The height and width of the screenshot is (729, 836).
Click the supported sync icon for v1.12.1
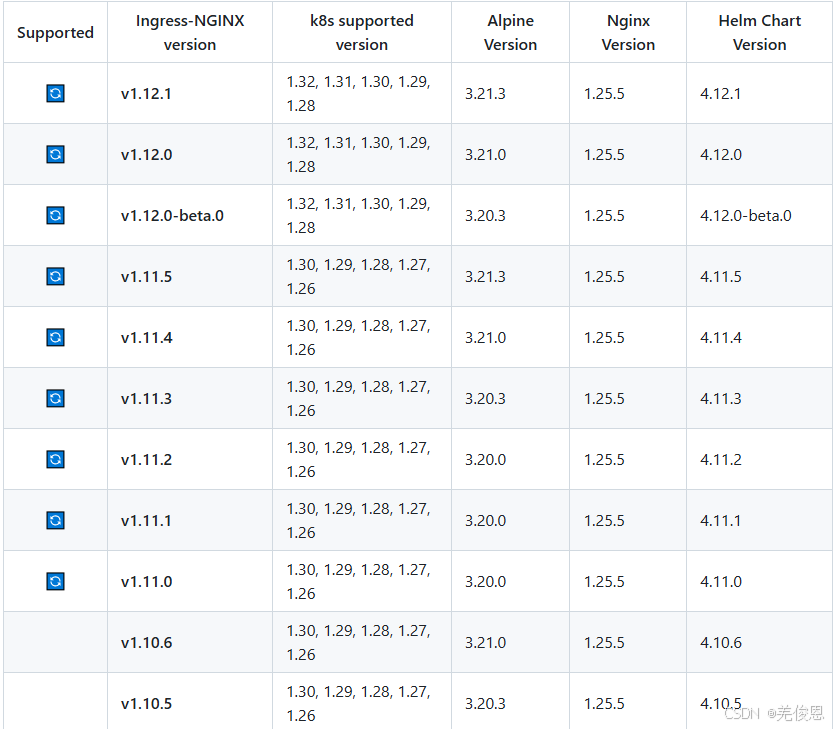click(55, 93)
